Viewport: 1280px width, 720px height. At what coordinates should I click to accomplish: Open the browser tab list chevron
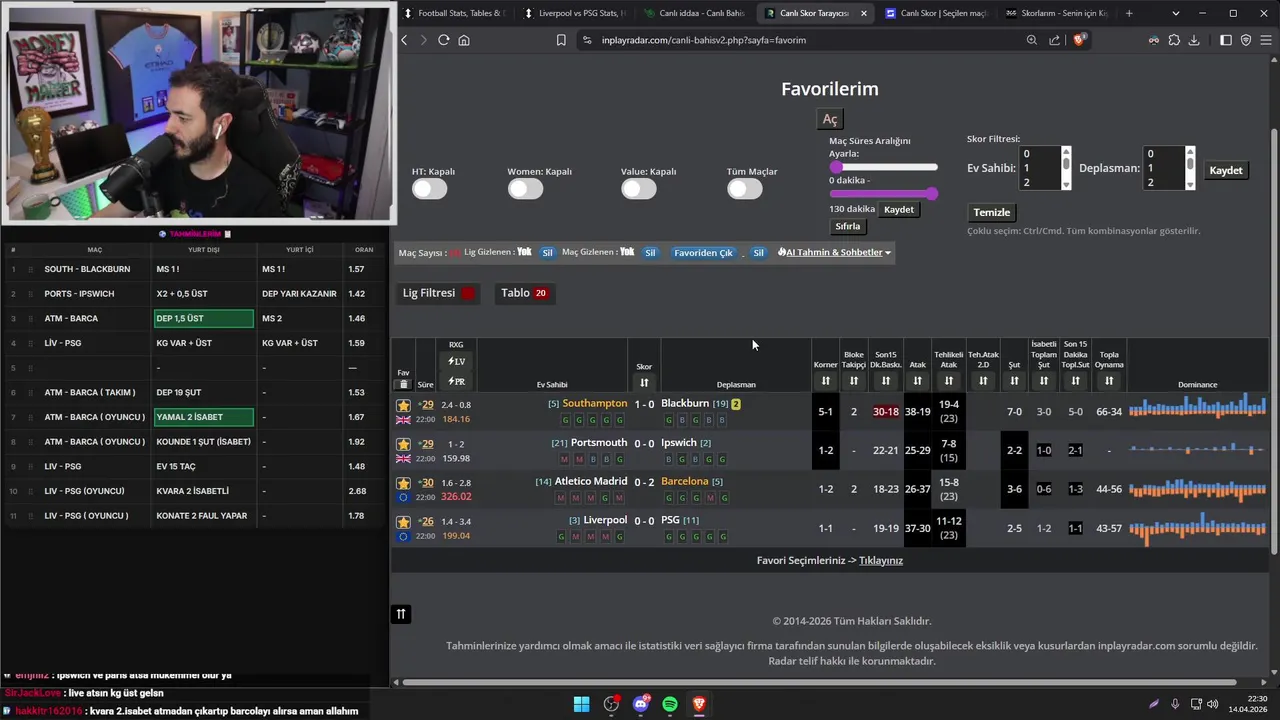click(x=1175, y=13)
